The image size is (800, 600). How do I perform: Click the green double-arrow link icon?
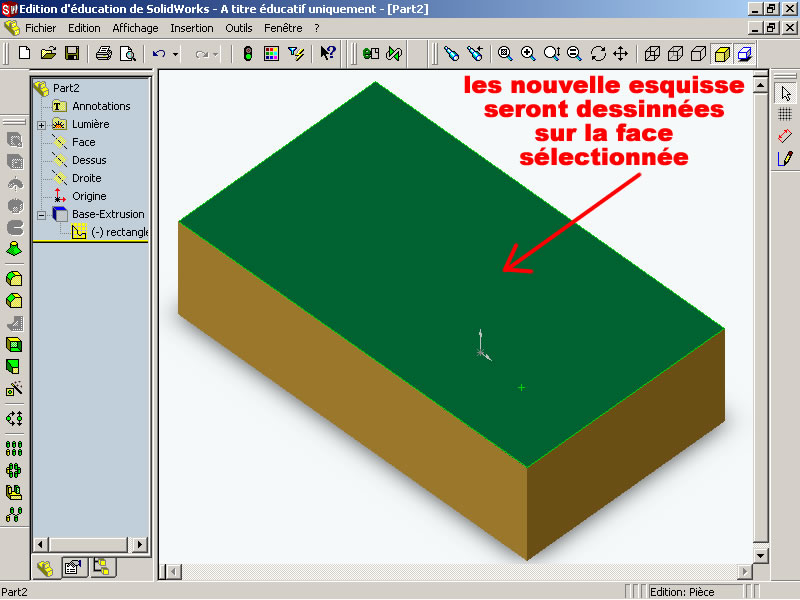pos(394,53)
